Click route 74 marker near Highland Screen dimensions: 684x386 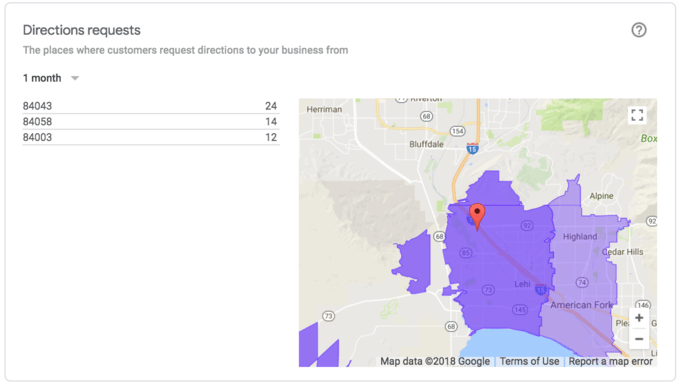582,282
